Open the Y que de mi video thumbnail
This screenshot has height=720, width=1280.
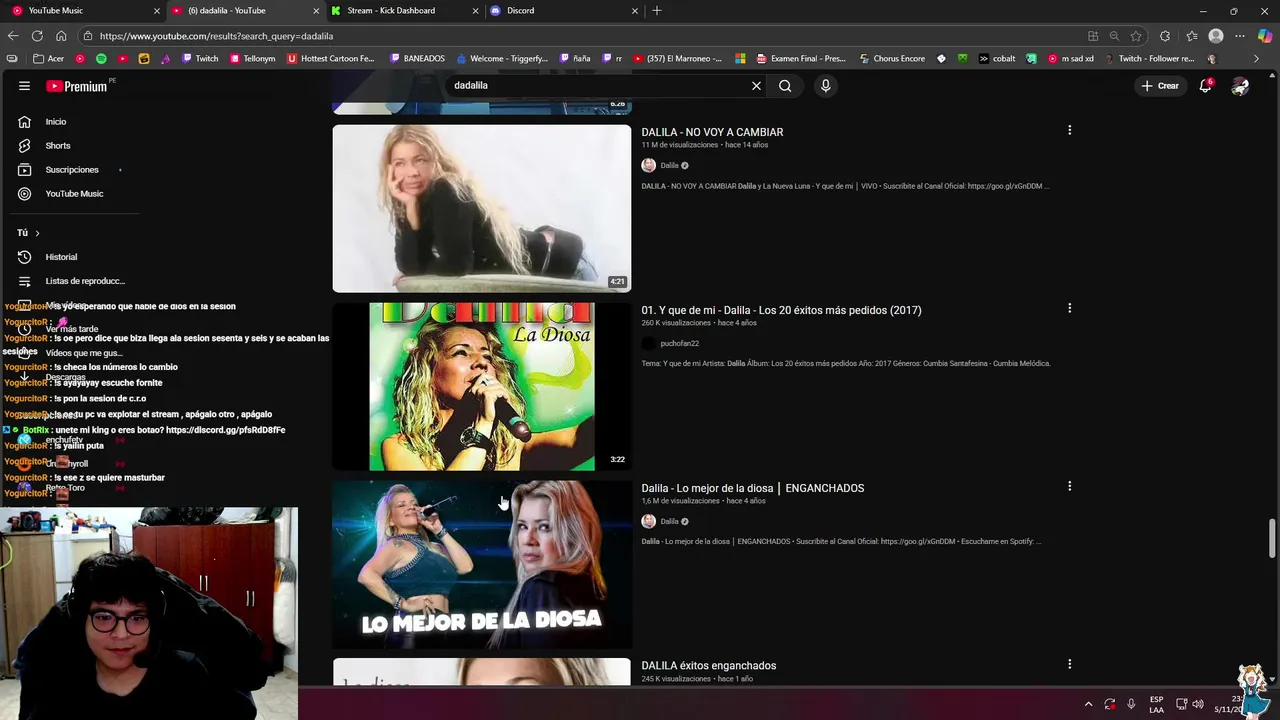[x=482, y=386]
